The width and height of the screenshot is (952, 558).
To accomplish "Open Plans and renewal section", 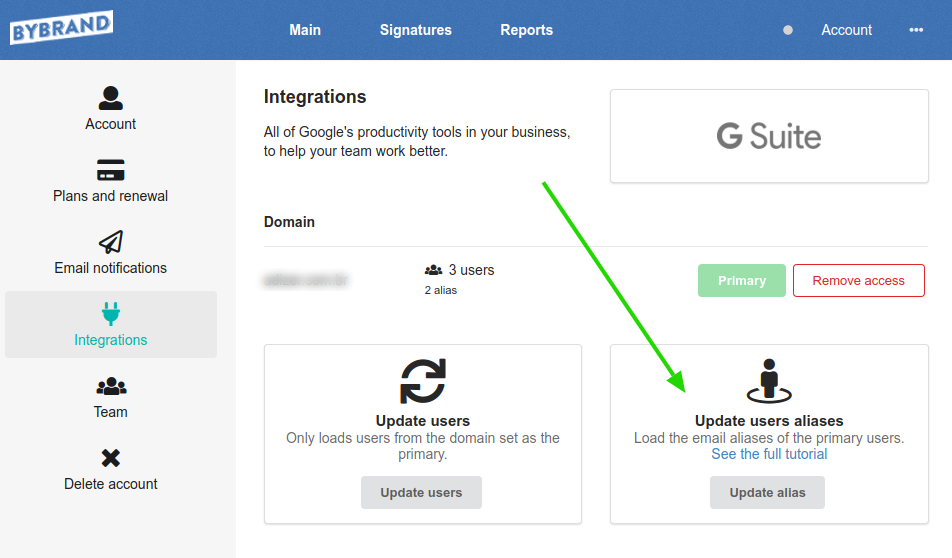I will [x=110, y=196].
